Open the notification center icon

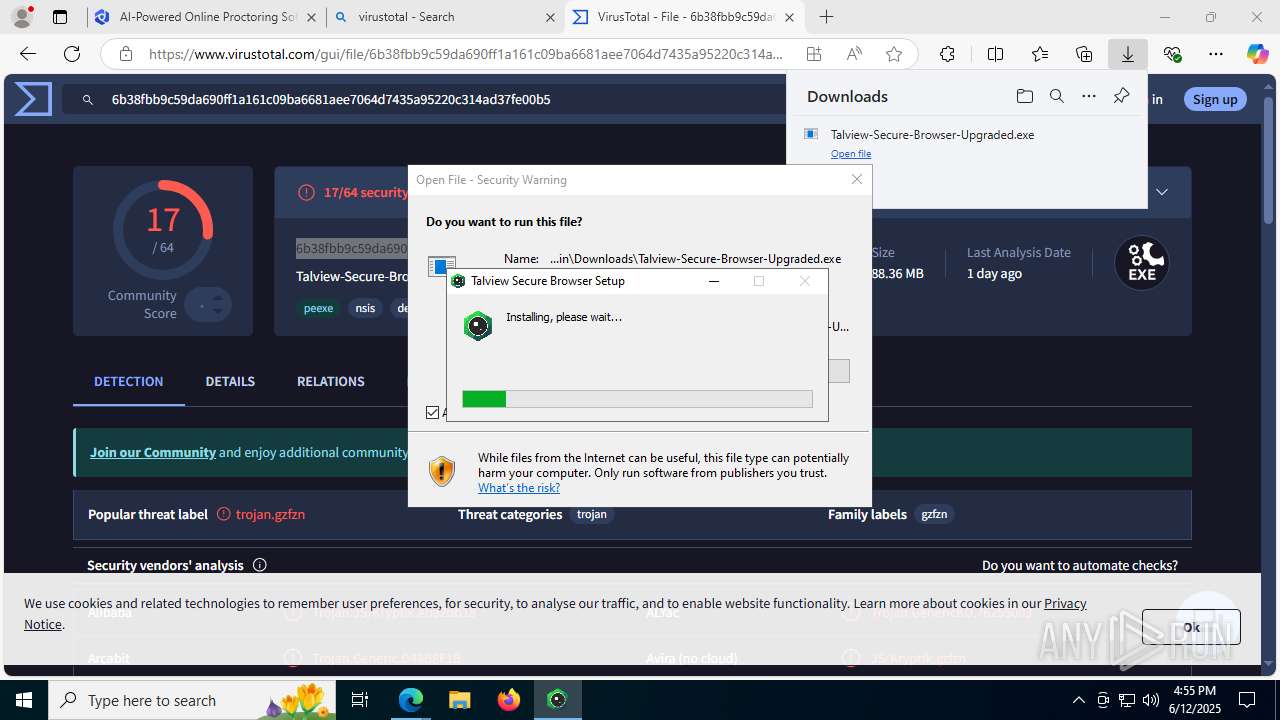pyautogui.click(x=1247, y=700)
